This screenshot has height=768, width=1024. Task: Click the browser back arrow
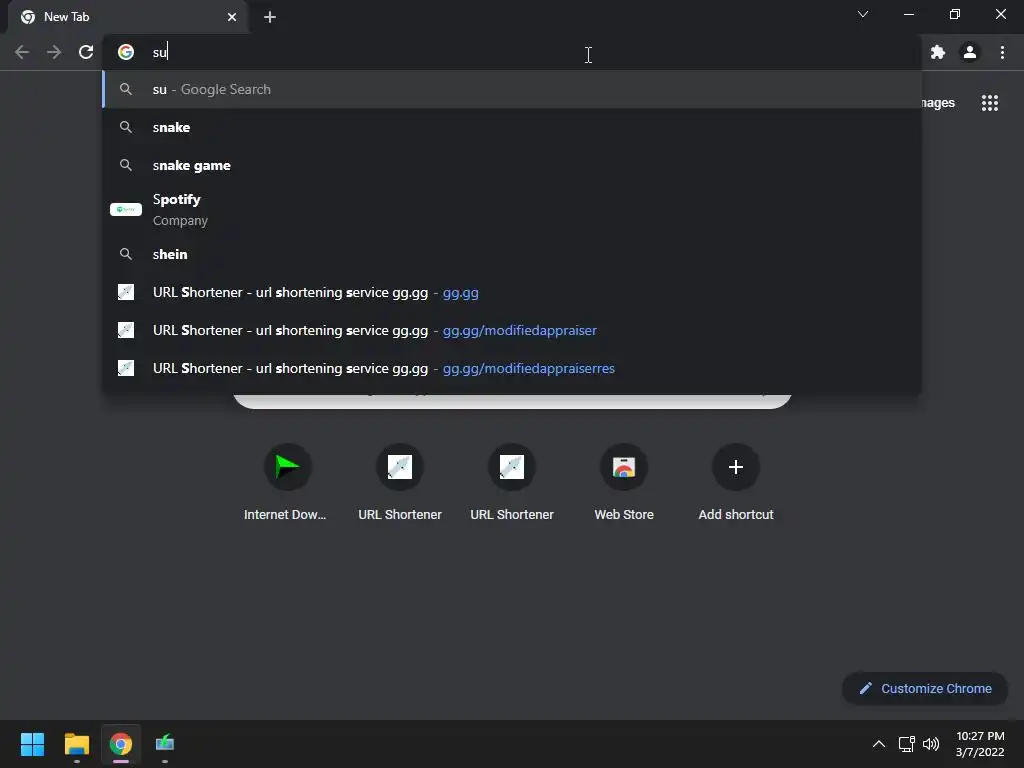pyautogui.click(x=22, y=52)
